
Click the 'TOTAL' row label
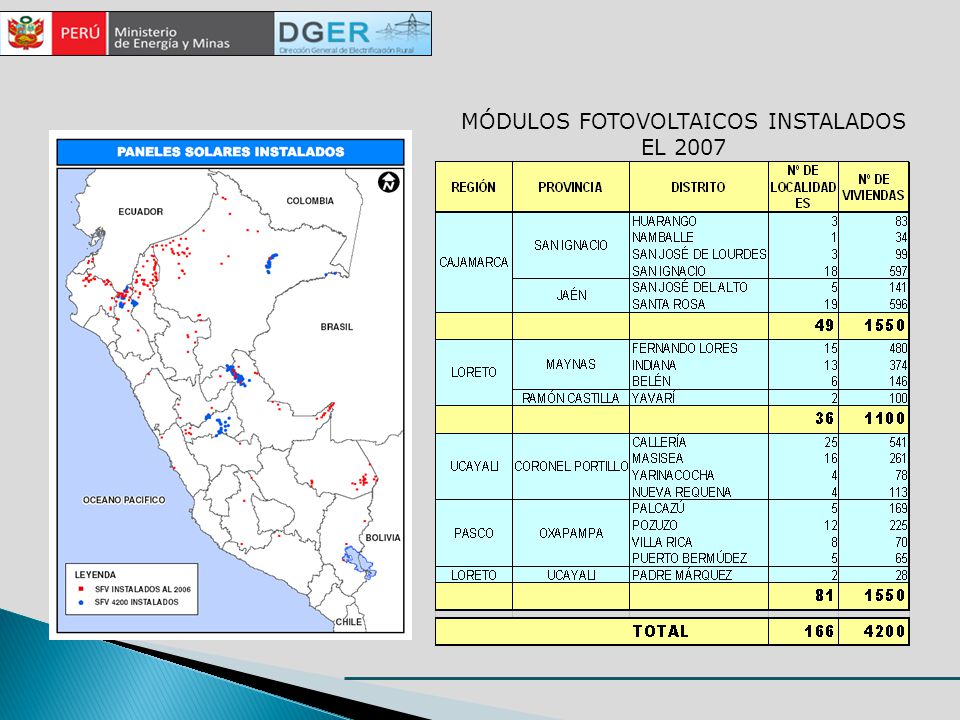pyautogui.click(x=660, y=631)
